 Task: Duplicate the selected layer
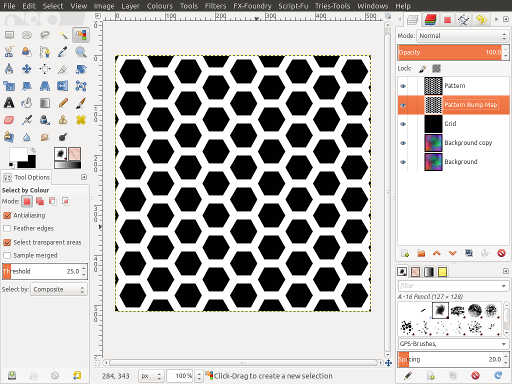click(x=469, y=253)
